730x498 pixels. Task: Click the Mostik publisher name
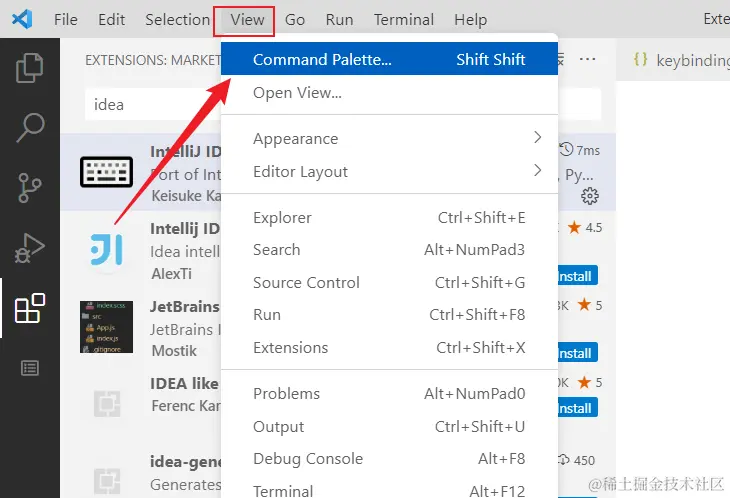tap(174, 350)
